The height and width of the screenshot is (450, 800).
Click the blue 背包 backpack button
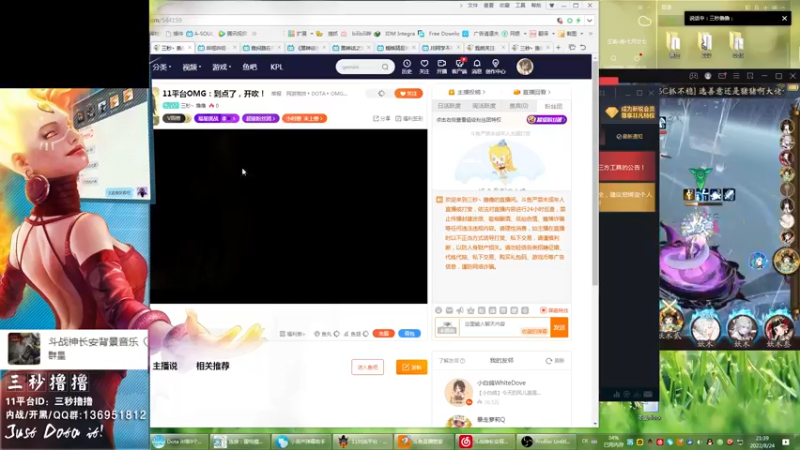[409, 333]
